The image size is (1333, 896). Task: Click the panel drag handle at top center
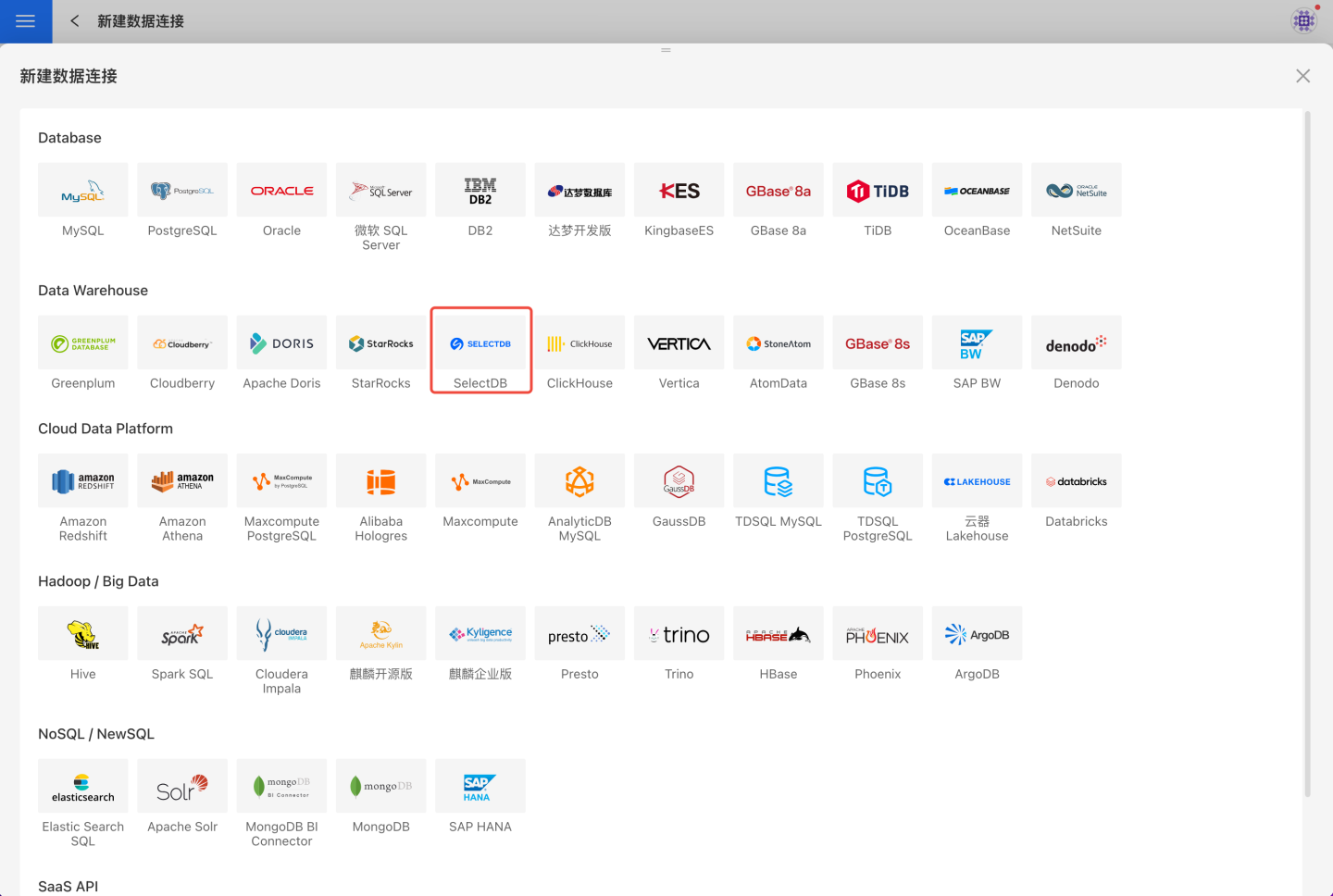(x=666, y=50)
